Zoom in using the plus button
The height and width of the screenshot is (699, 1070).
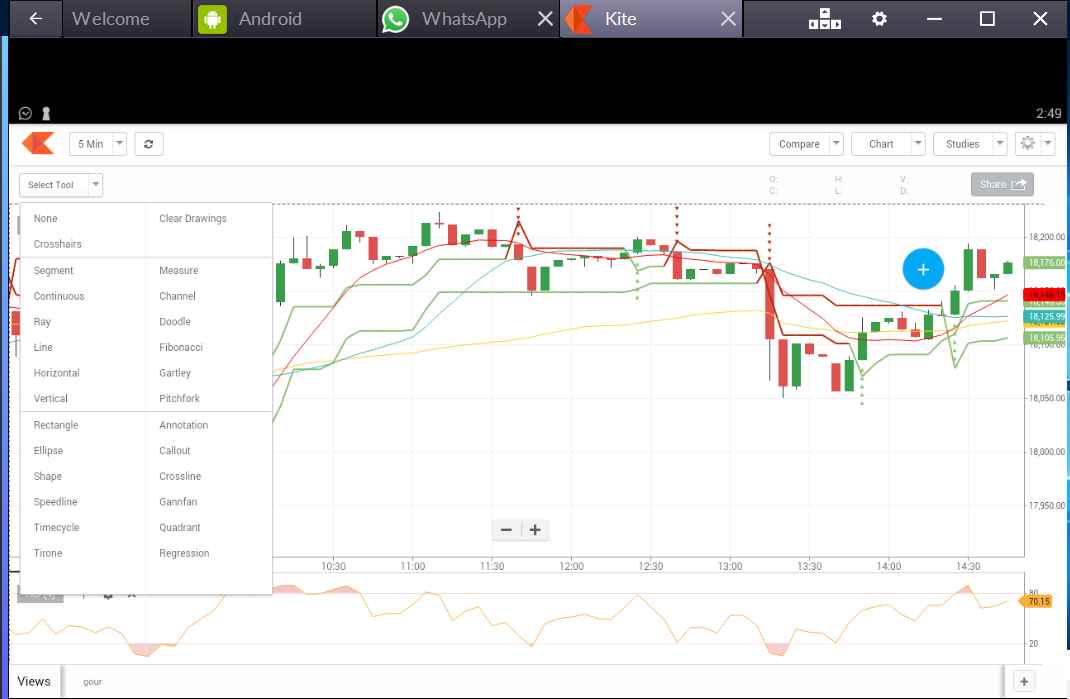(535, 530)
